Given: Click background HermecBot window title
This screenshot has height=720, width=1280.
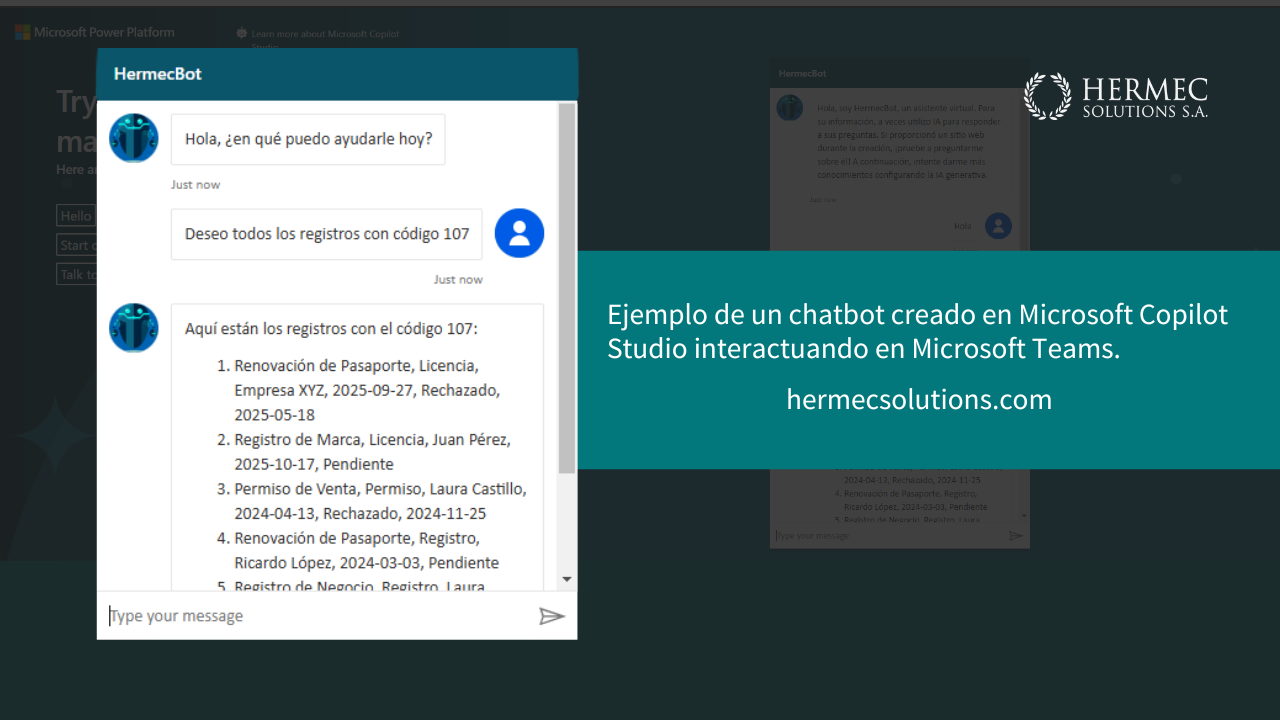Looking at the screenshot, I should 803,74.
